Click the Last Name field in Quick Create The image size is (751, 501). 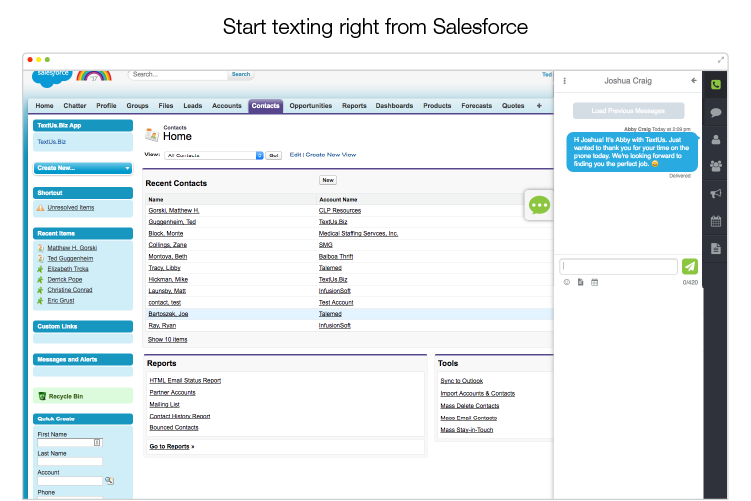click(x=70, y=462)
